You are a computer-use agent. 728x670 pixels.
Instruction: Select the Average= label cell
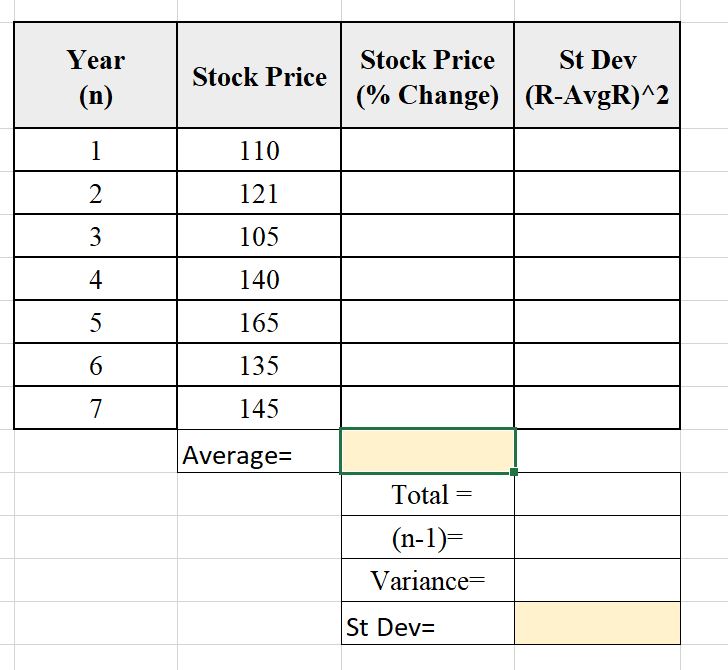click(x=259, y=451)
